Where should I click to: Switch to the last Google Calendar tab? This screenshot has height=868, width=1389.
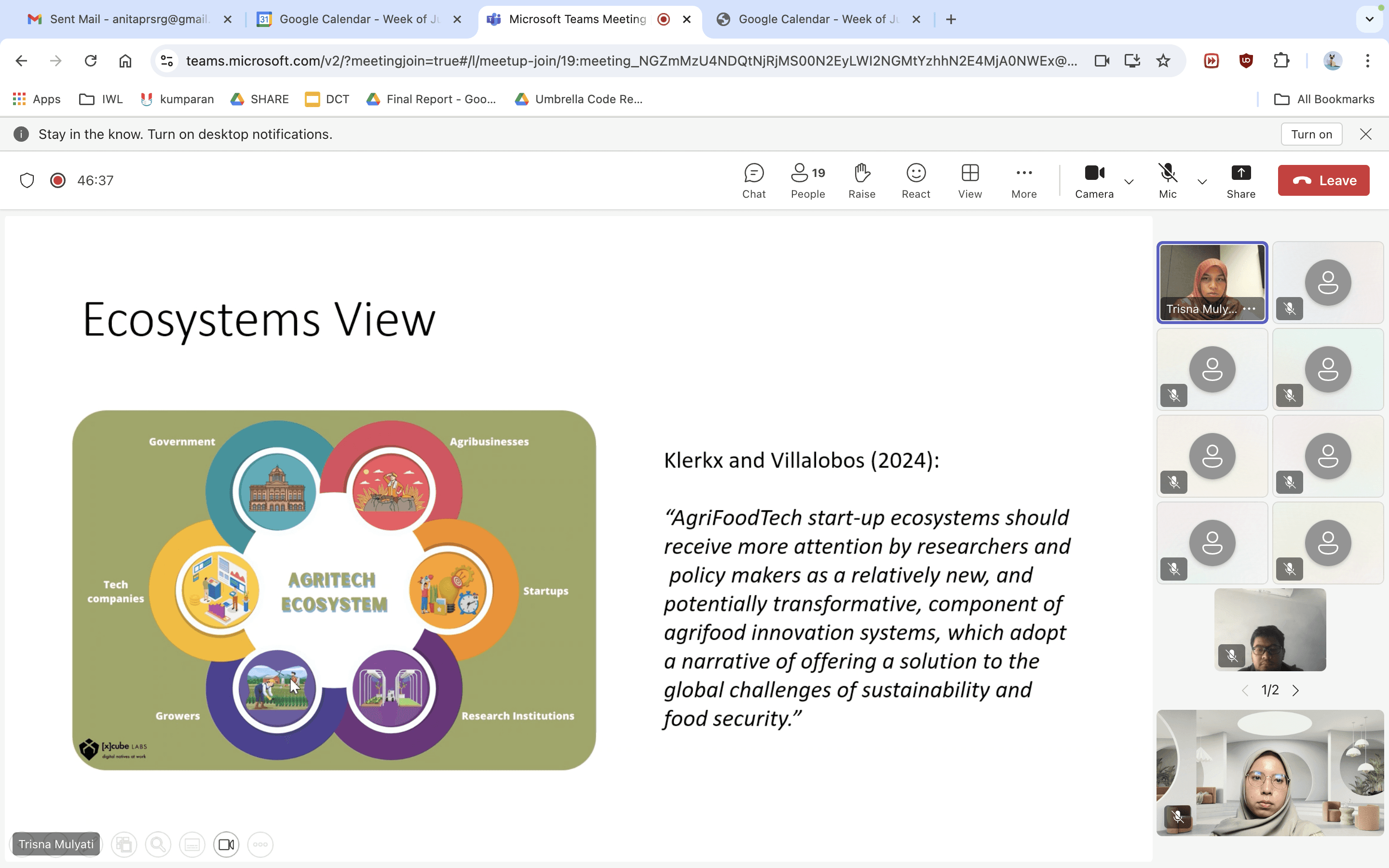818,19
